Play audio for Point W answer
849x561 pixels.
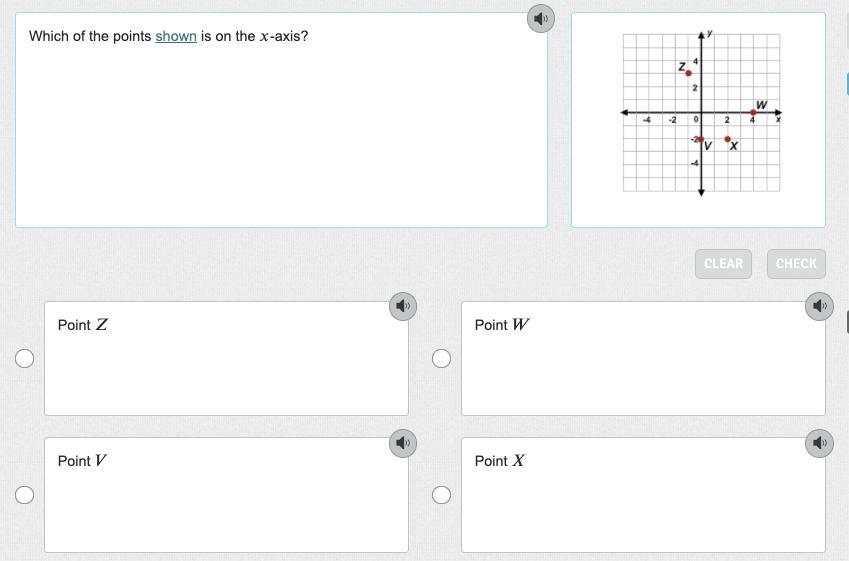819,307
